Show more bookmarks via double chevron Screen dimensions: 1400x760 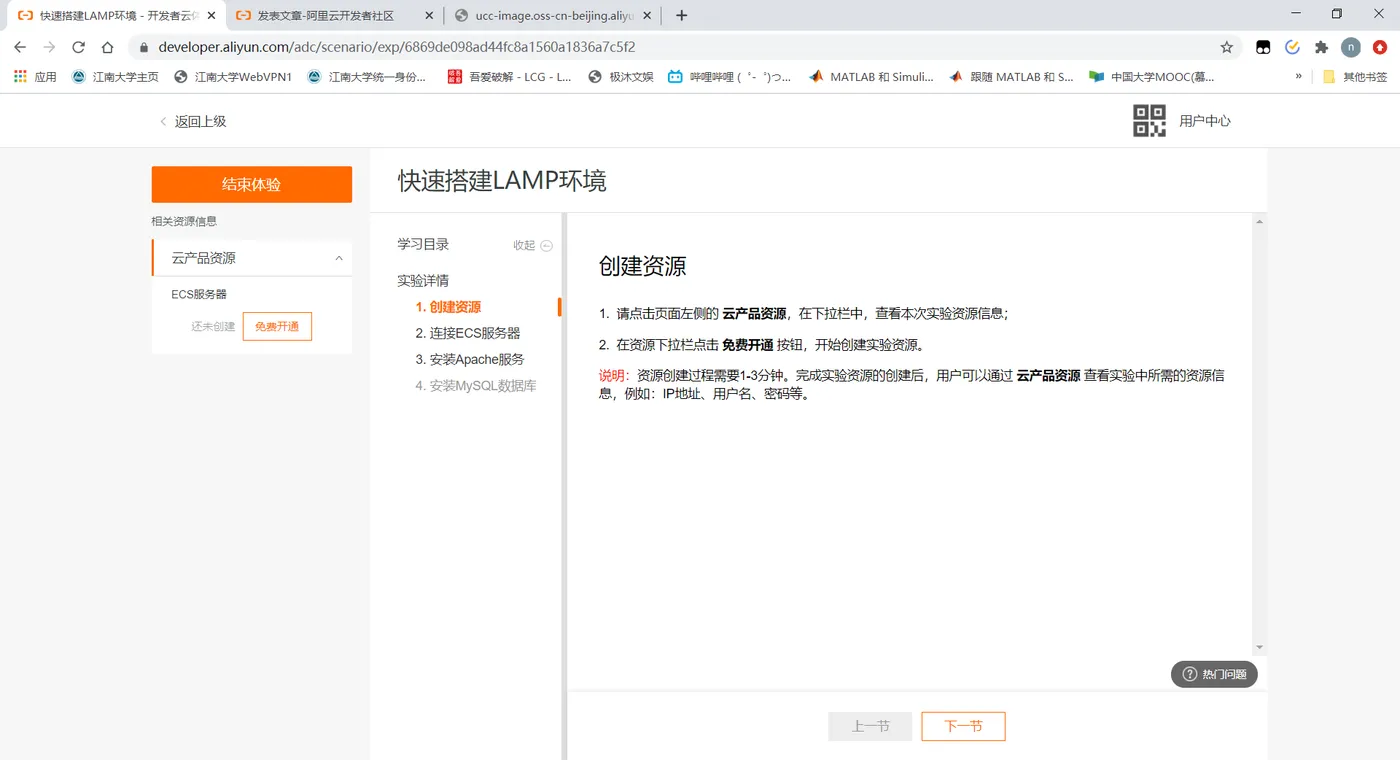(1299, 76)
